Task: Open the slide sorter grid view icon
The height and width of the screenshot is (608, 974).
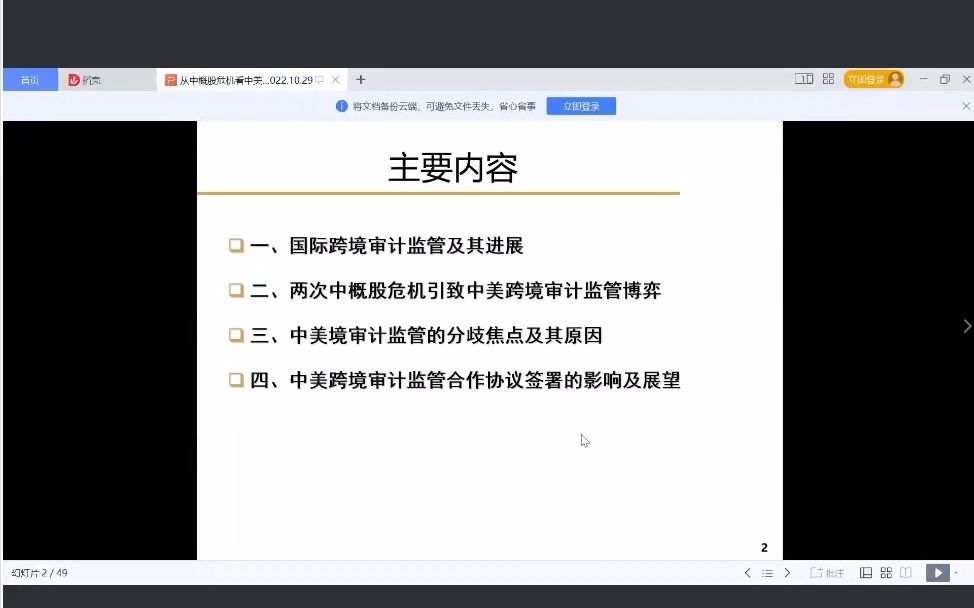Action: coord(888,572)
